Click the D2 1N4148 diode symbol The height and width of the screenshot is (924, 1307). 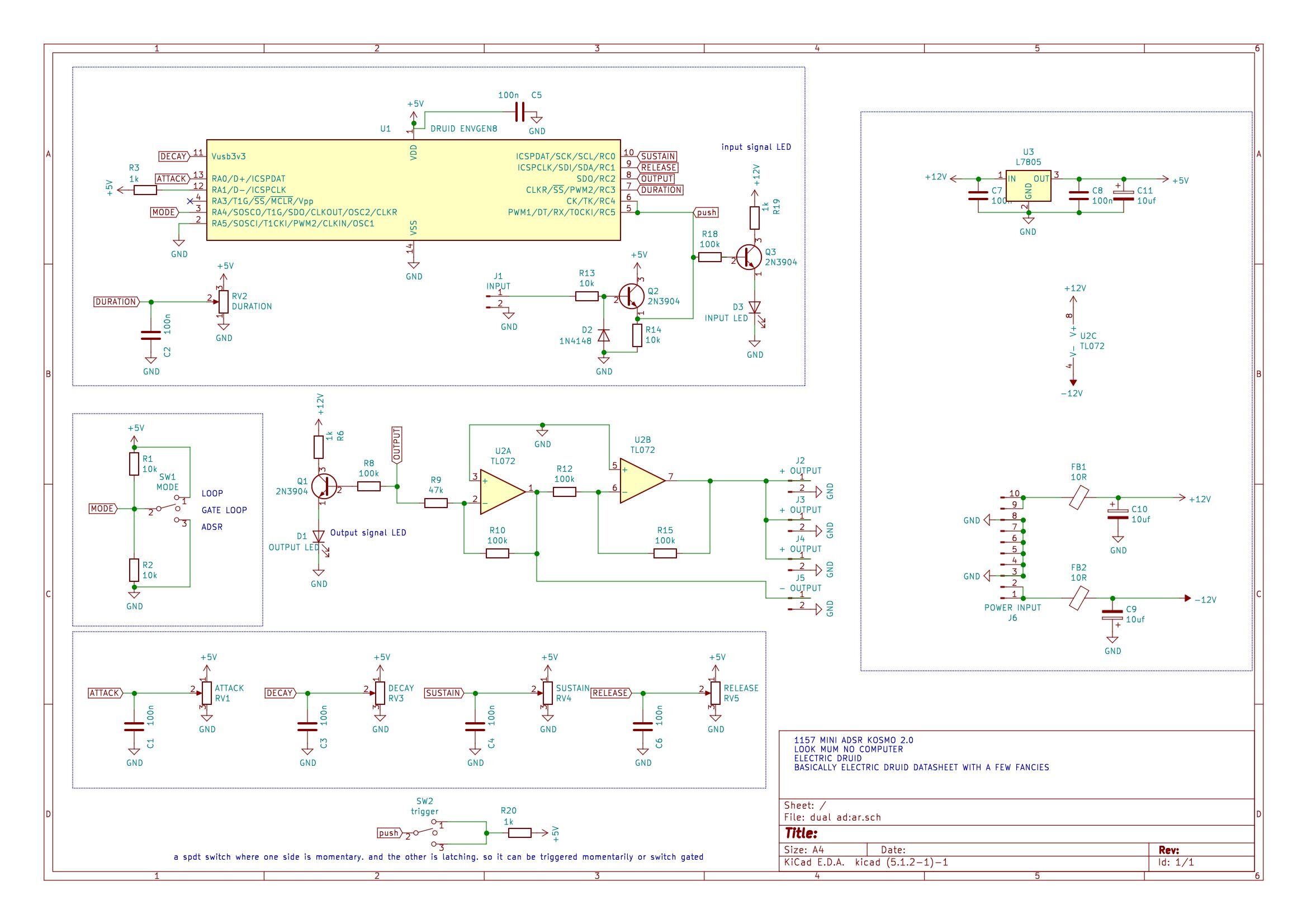tap(603, 335)
